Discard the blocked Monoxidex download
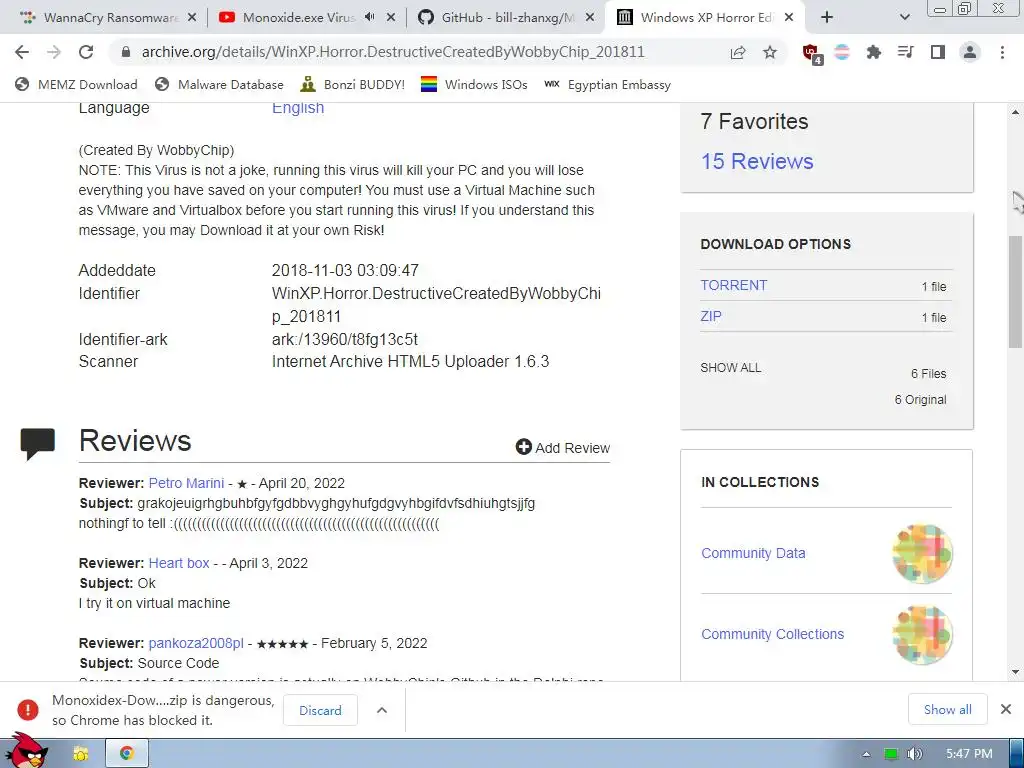This screenshot has width=1024, height=768. 320,710
